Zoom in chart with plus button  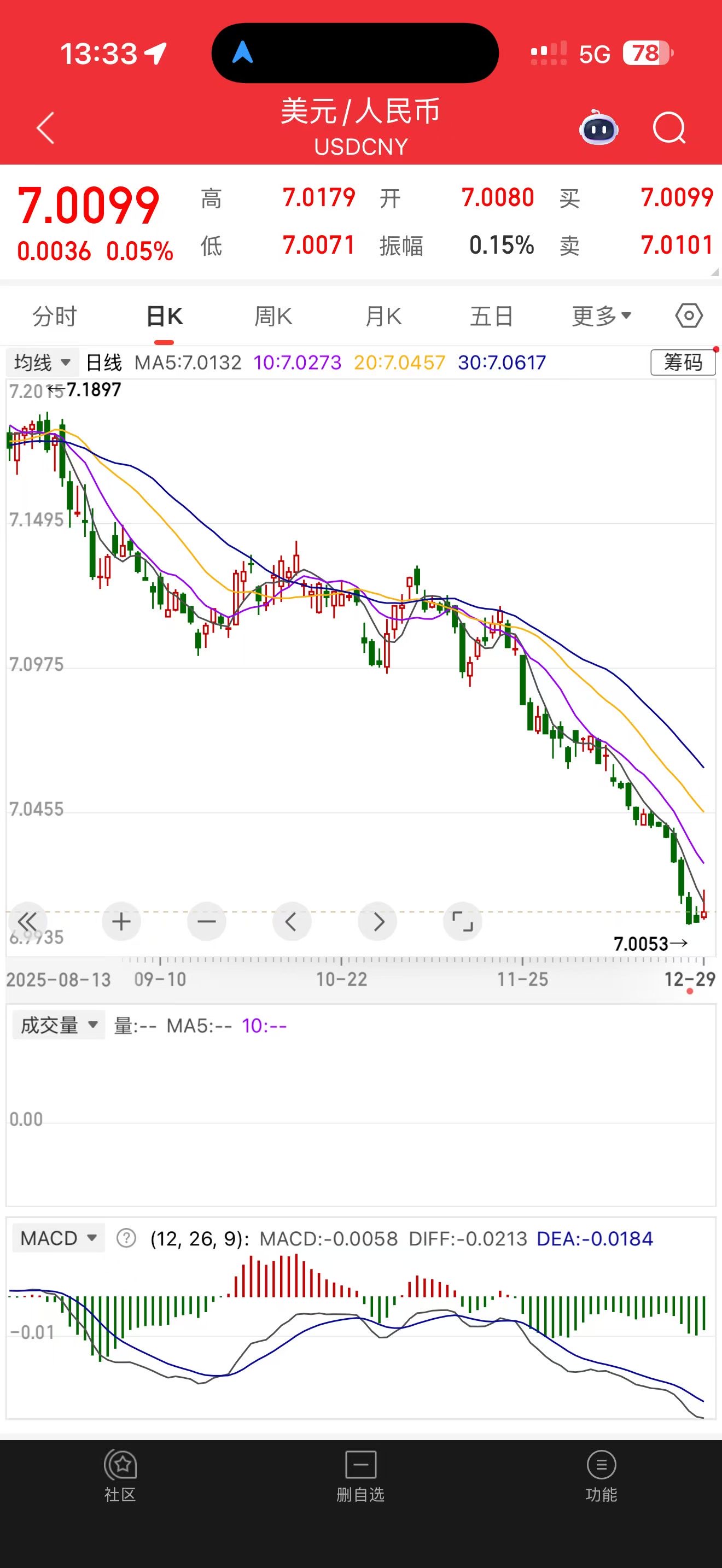121,922
